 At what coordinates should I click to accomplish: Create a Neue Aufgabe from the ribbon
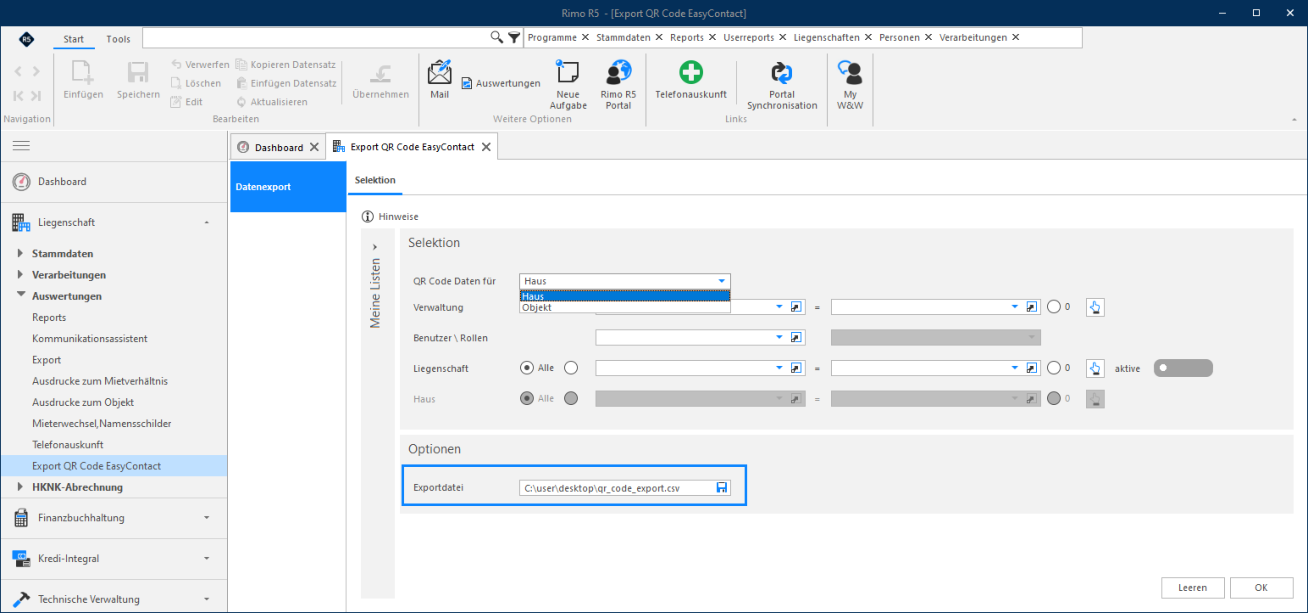pyautogui.click(x=567, y=84)
